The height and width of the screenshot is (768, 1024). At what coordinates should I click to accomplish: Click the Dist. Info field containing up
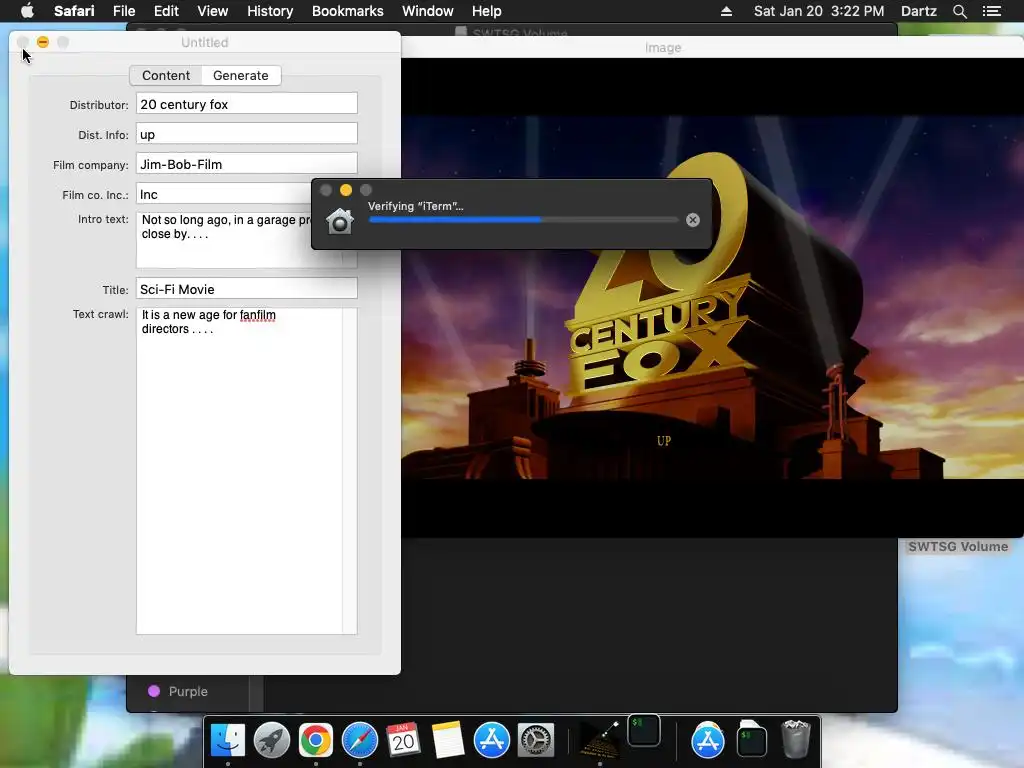246,134
